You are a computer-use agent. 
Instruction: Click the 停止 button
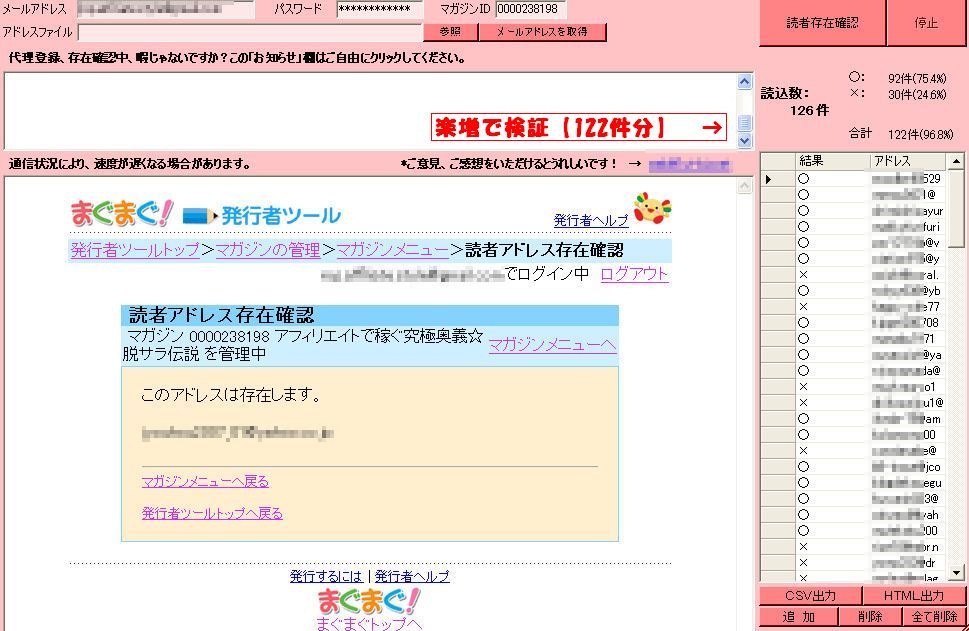926,23
